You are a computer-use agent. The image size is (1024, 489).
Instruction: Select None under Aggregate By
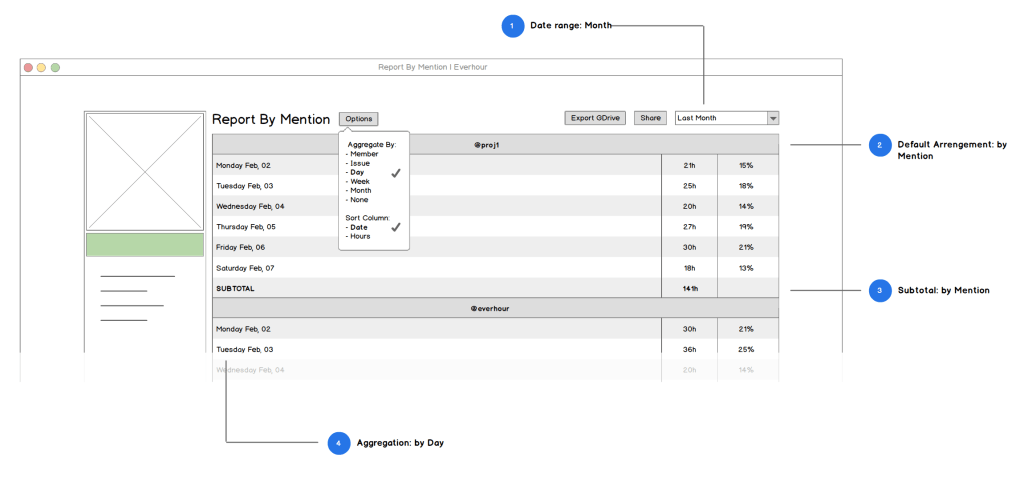[x=359, y=199]
